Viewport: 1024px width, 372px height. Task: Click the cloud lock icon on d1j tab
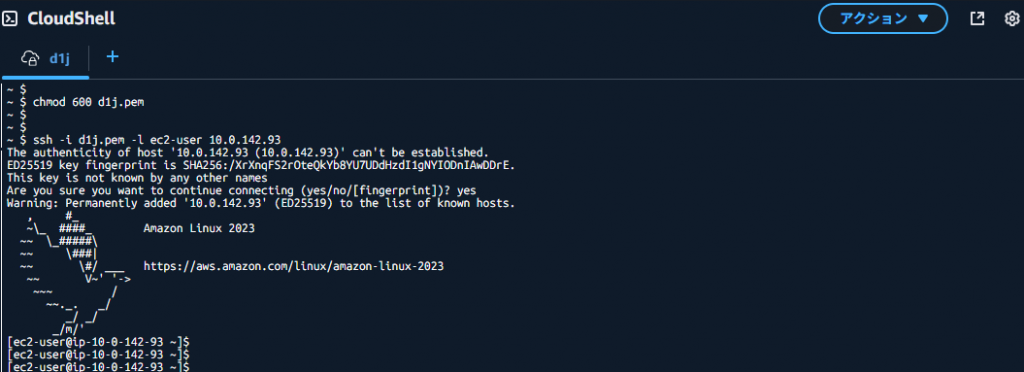[x=31, y=58]
